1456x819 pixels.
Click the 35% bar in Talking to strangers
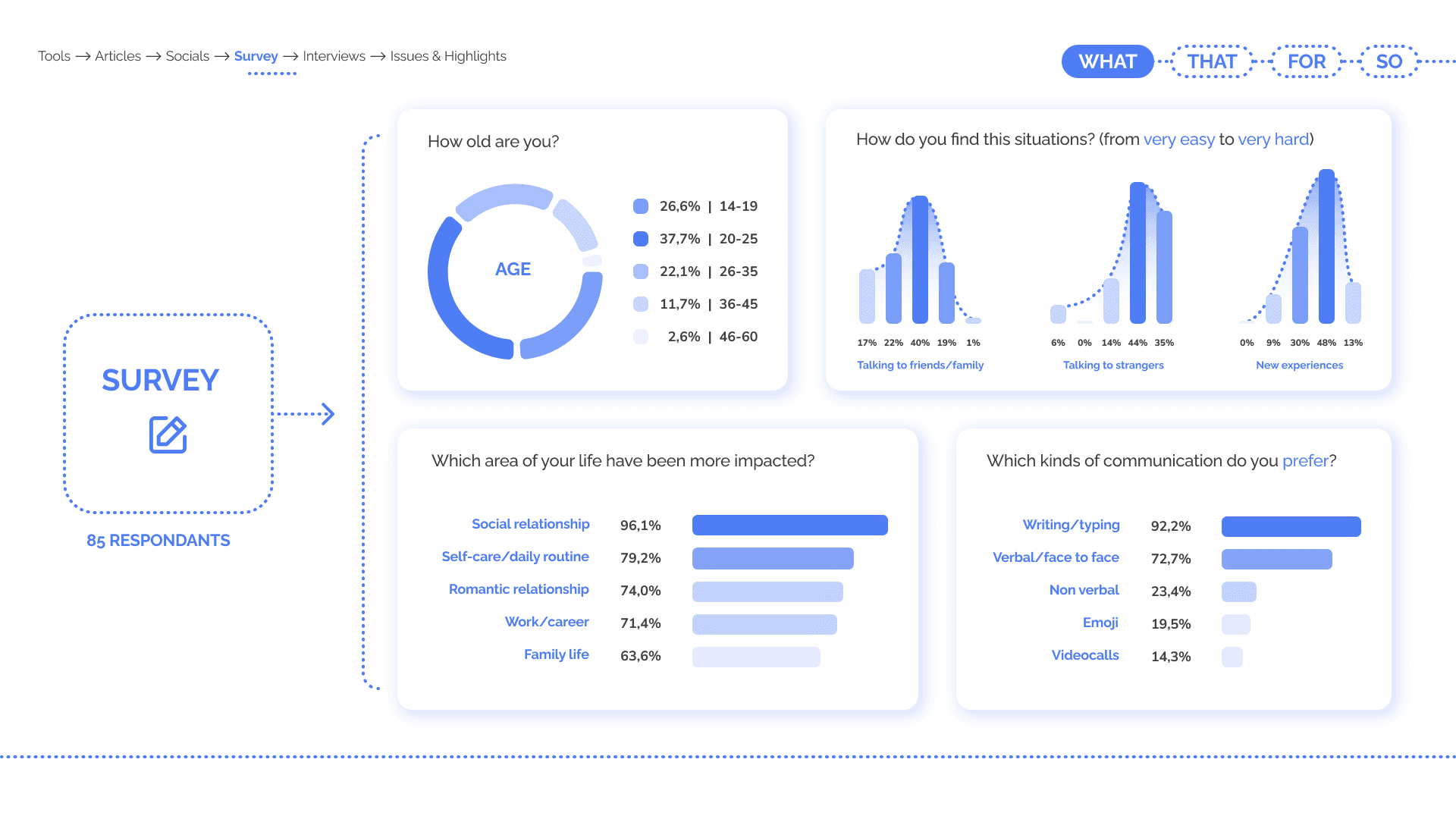1164,267
